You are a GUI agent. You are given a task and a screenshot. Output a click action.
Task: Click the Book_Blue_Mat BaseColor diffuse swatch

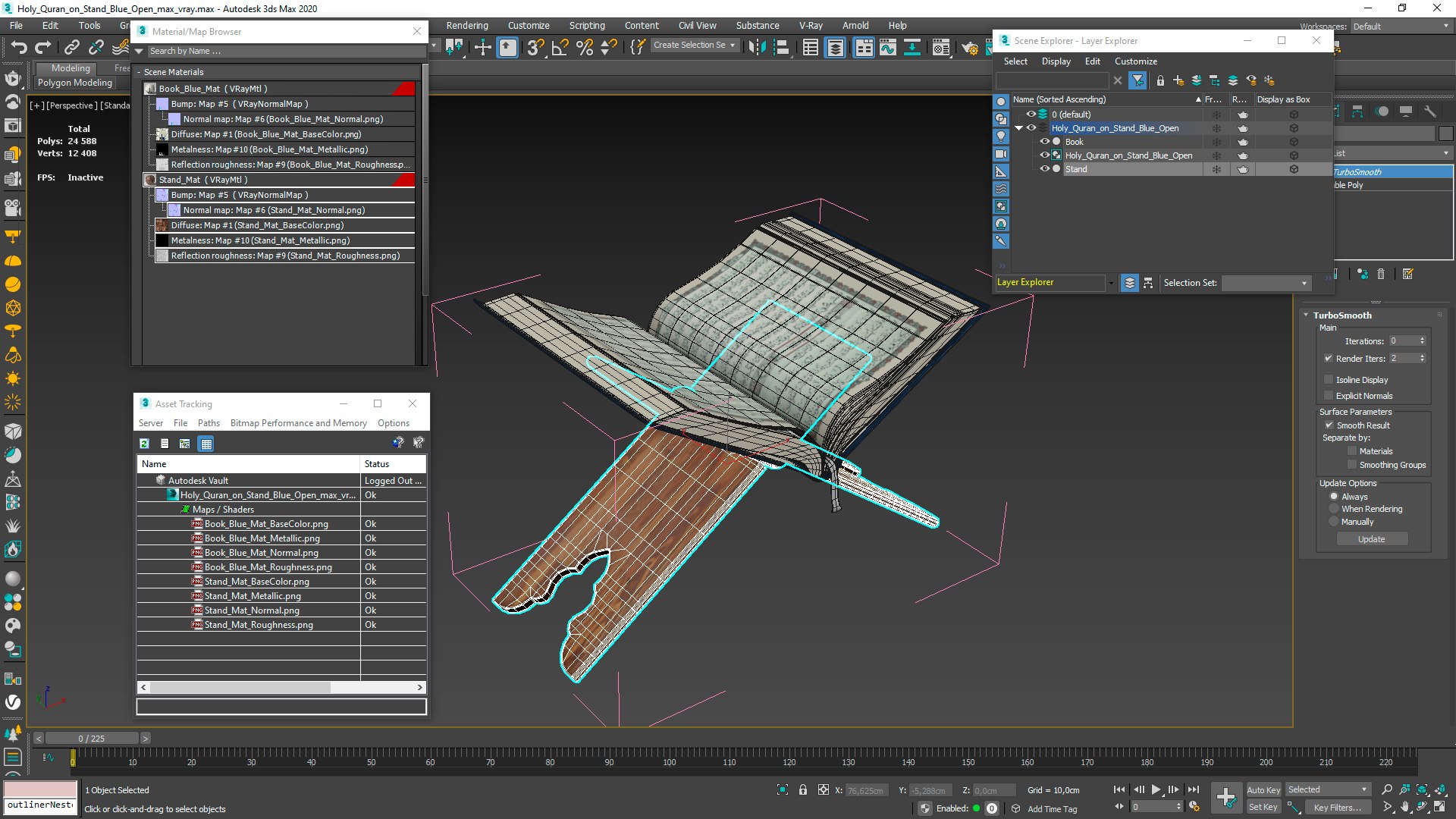(162, 134)
